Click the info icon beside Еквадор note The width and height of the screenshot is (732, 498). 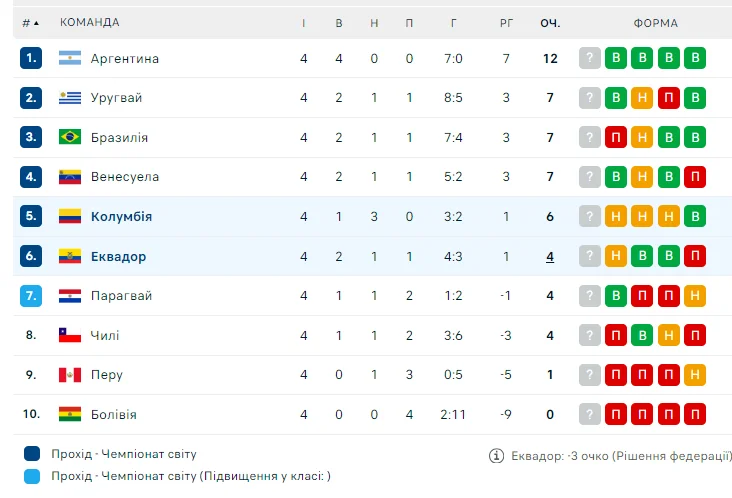[496, 456]
